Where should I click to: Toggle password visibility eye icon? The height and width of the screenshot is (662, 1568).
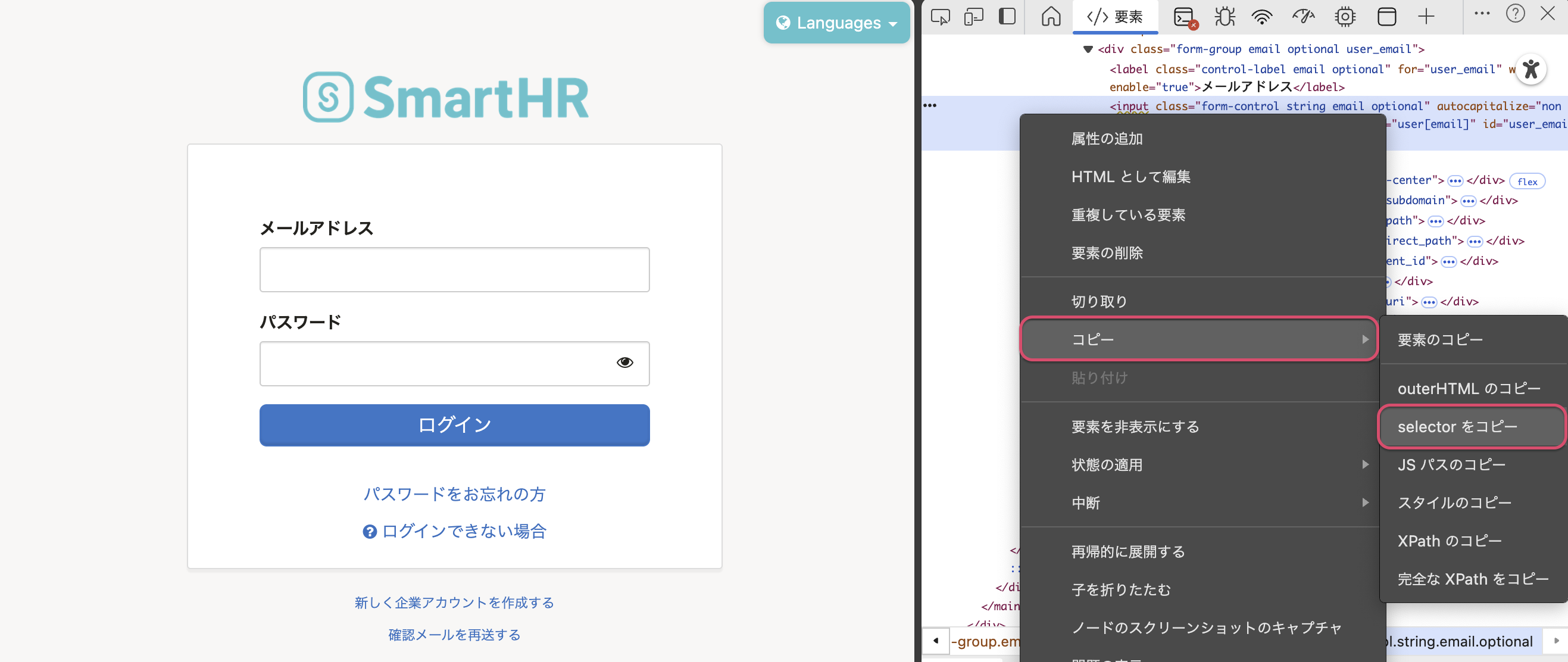(x=624, y=363)
